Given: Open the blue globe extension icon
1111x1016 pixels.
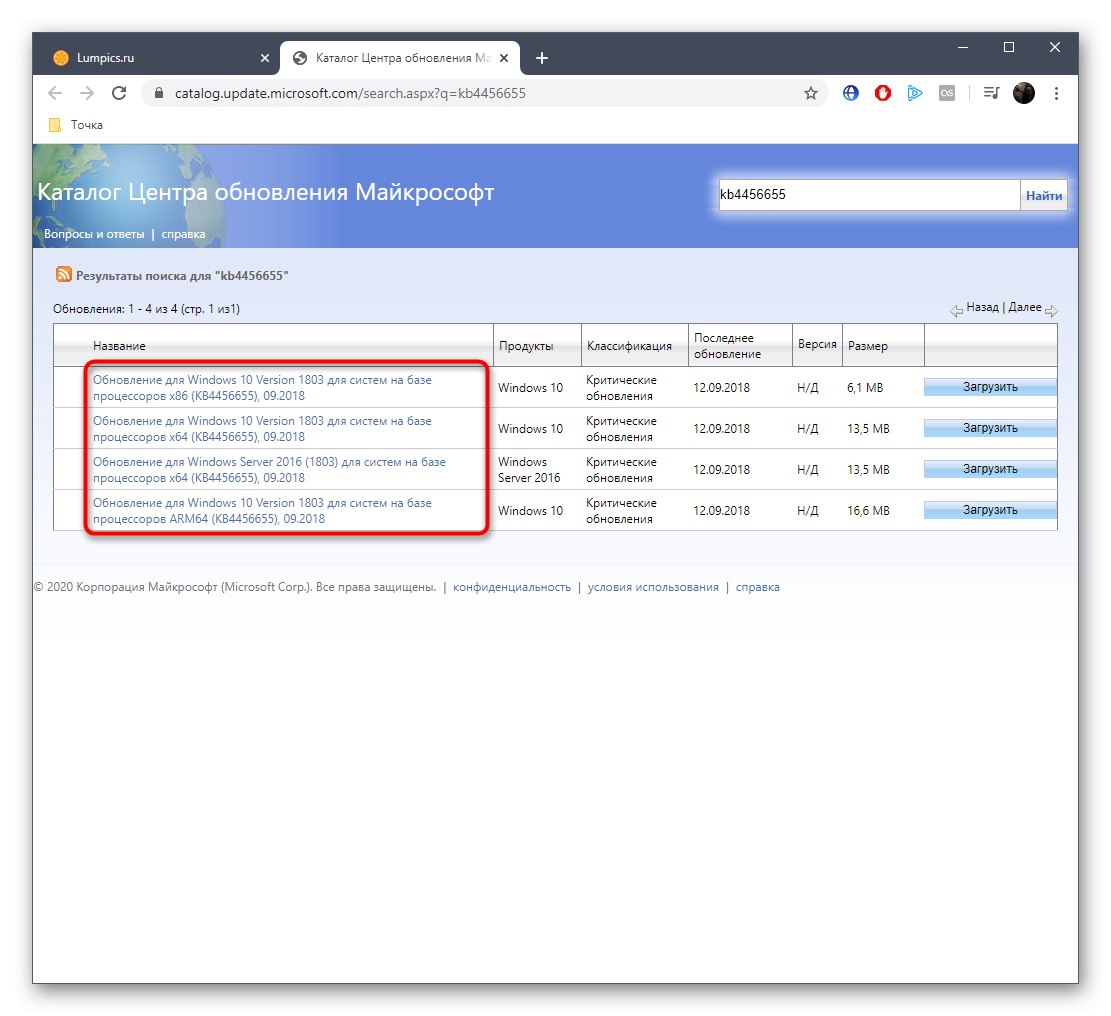Looking at the screenshot, I should click(x=850, y=93).
